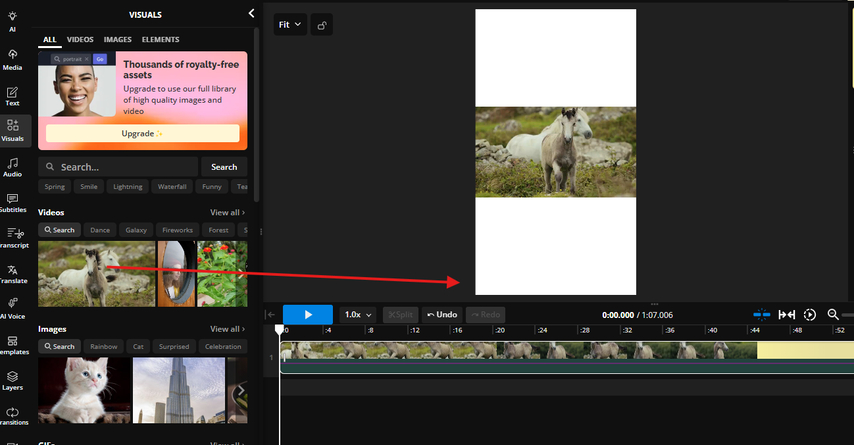Select the Dance video tag
This screenshot has width=854, height=445.
coord(100,230)
